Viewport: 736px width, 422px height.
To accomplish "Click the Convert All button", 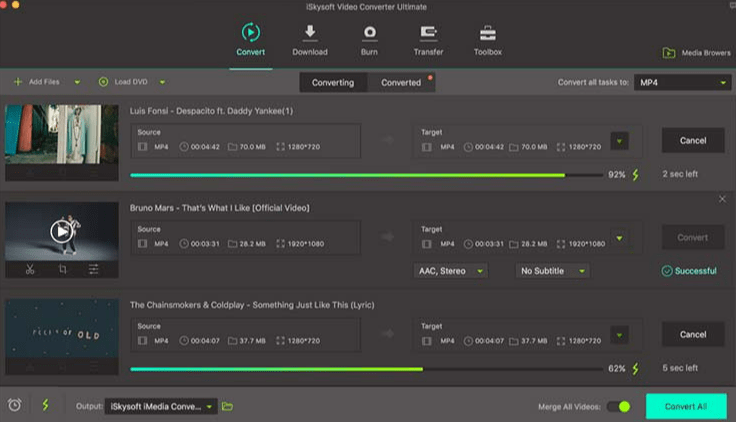I will coord(686,406).
